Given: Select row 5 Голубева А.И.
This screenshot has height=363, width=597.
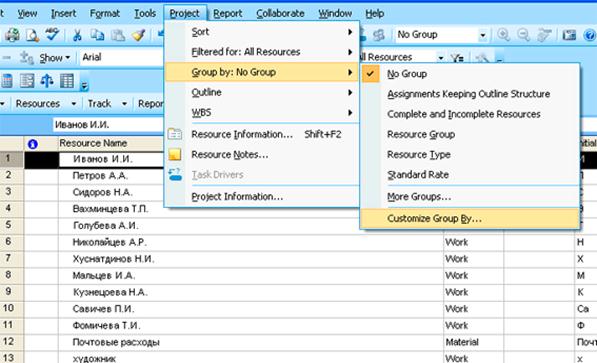Looking at the screenshot, I should (105, 225).
